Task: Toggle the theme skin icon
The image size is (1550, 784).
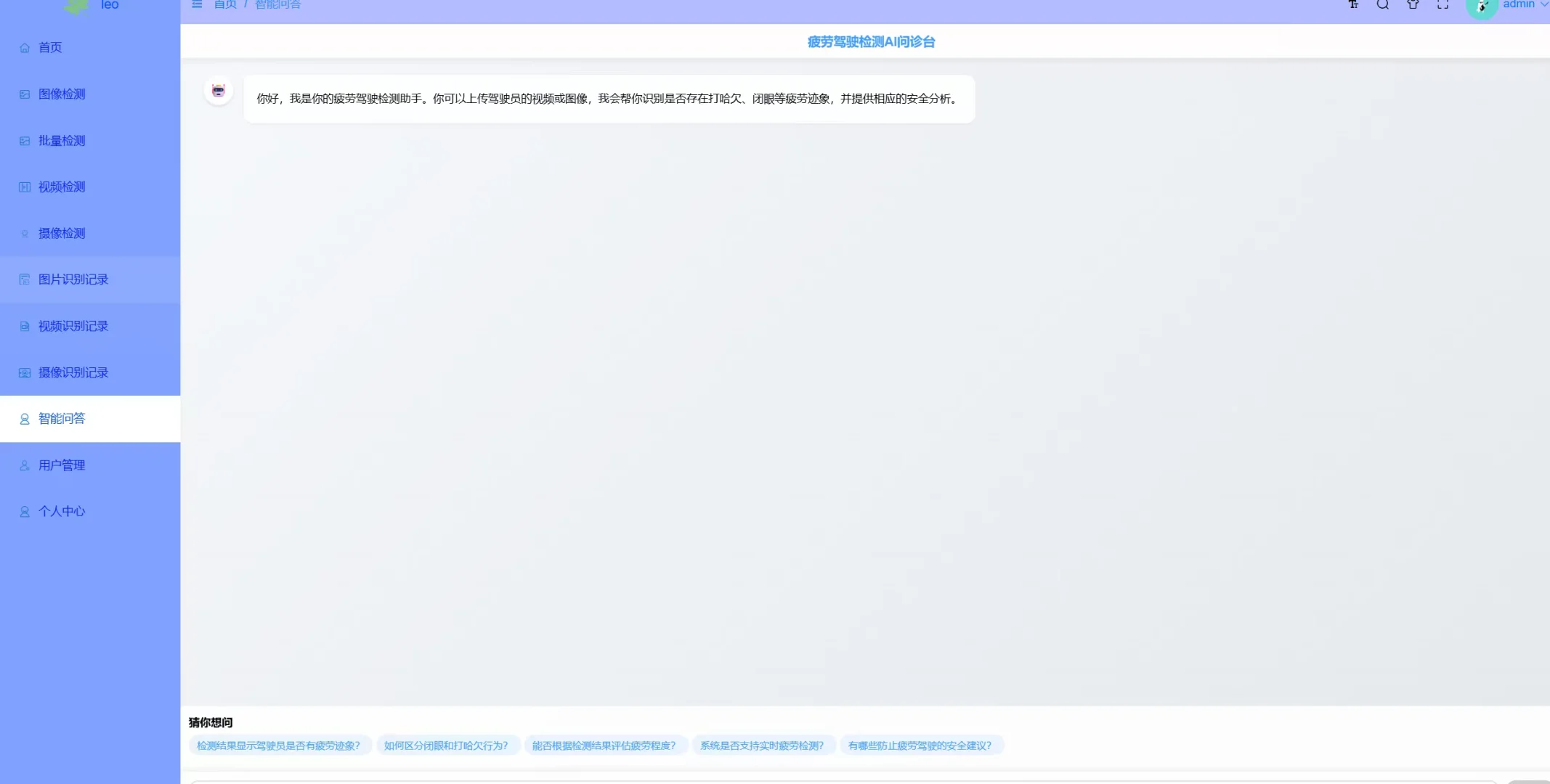Action: tap(1412, 5)
